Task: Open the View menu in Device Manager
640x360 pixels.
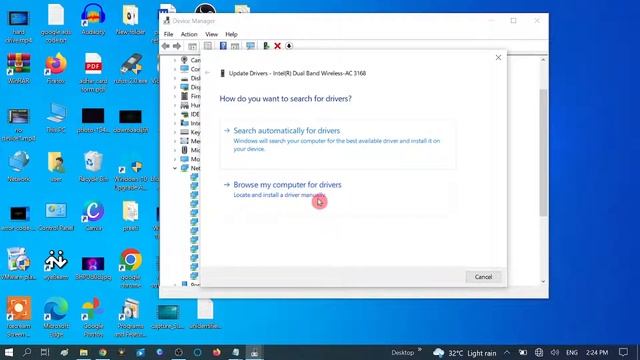Action: coord(211,34)
